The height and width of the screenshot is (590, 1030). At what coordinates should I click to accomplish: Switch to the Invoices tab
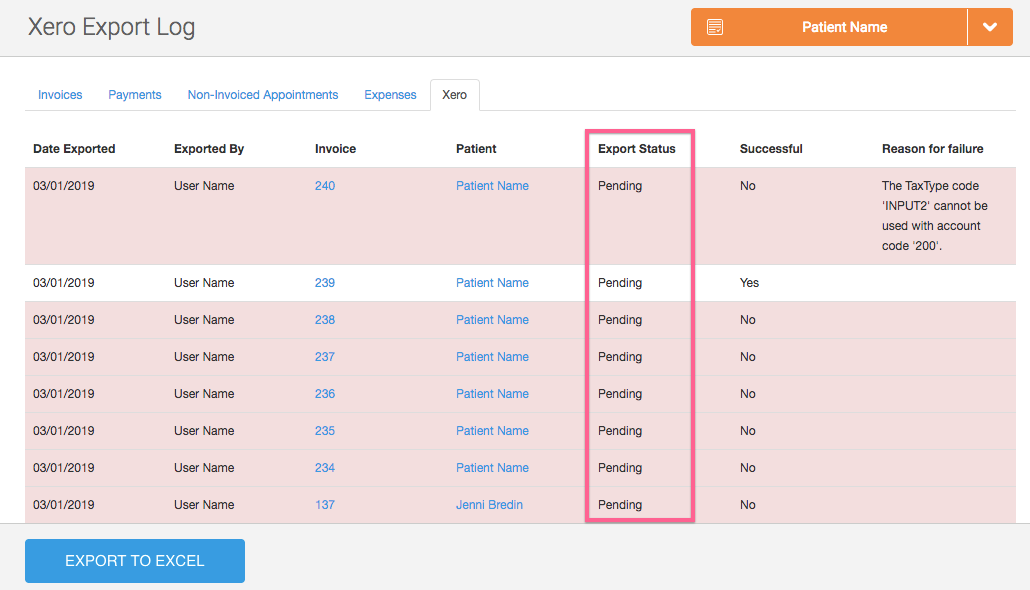(60, 95)
